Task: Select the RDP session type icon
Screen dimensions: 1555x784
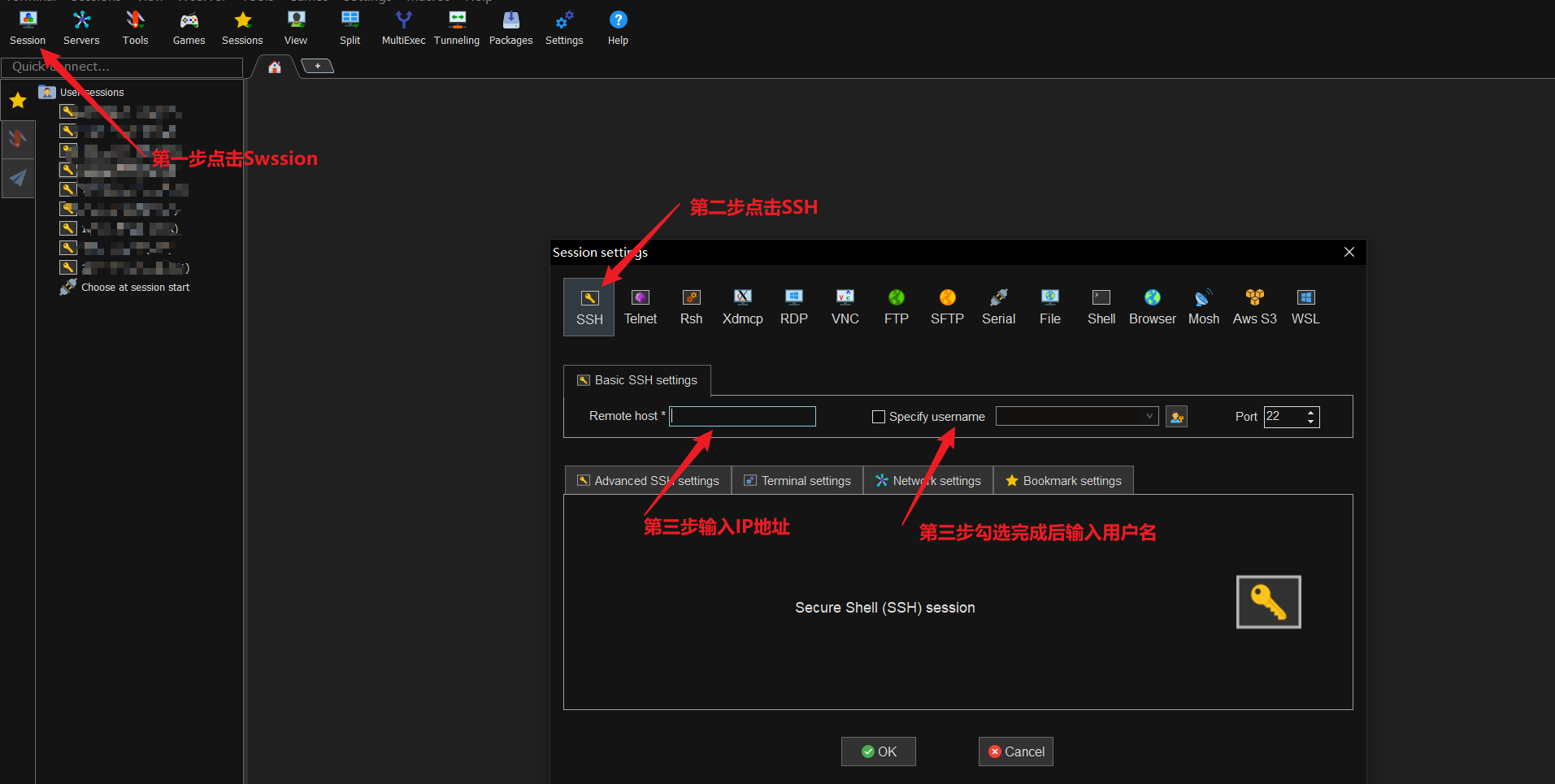Action: click(793, 306)
